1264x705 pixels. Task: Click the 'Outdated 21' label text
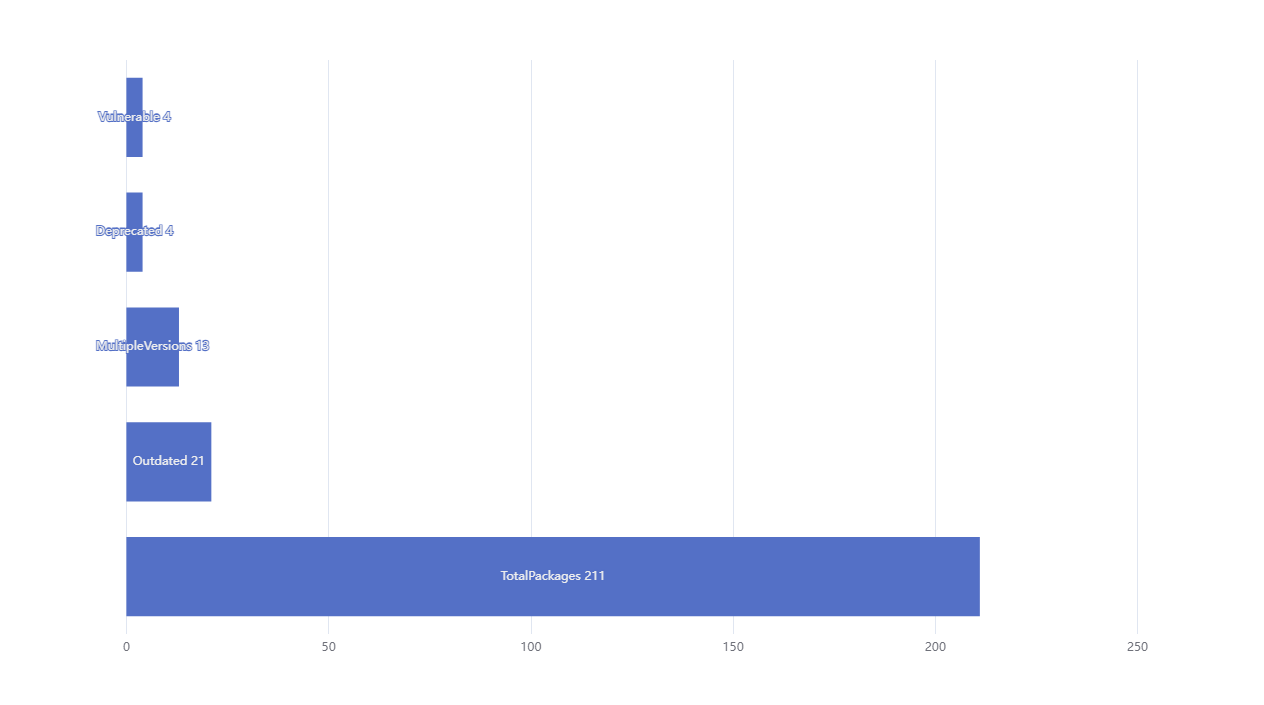point(168,461)
